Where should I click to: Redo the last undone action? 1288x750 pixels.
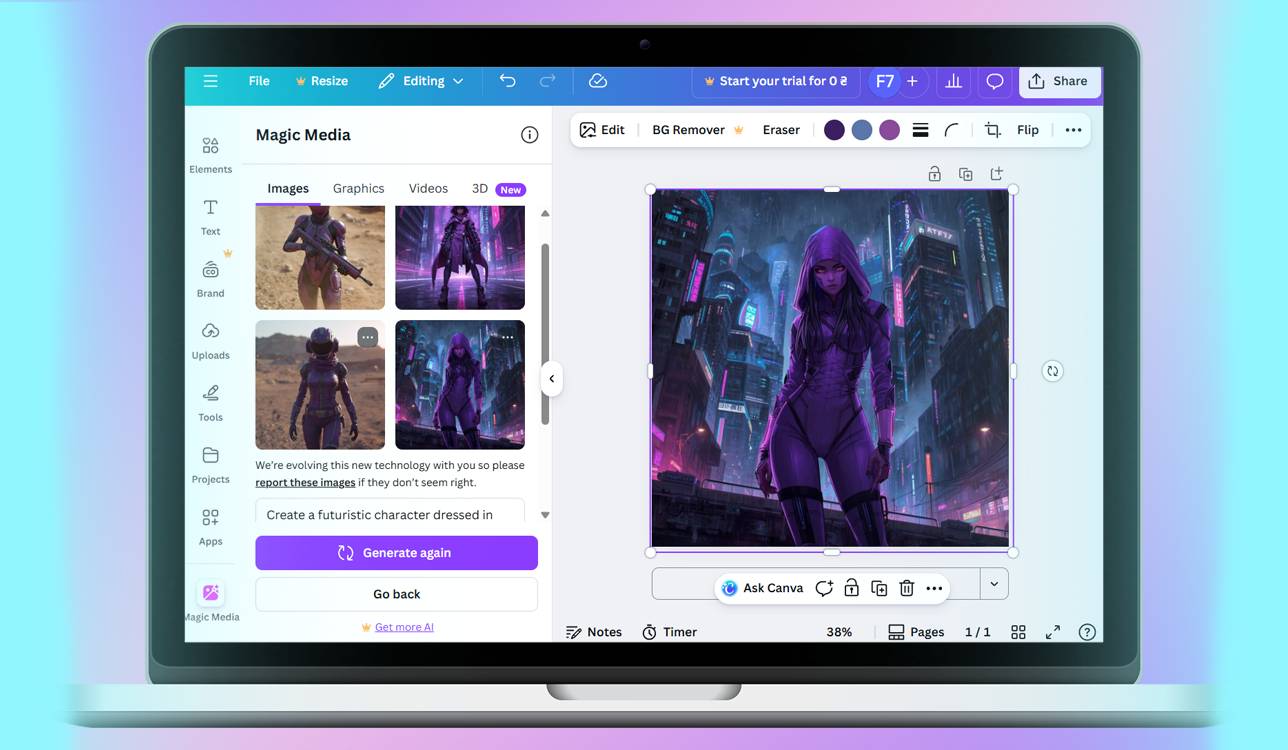547,81
